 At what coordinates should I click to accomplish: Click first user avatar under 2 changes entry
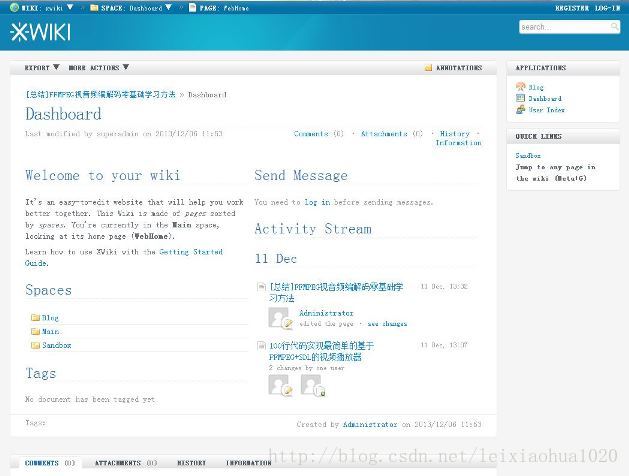coord(280,385)
